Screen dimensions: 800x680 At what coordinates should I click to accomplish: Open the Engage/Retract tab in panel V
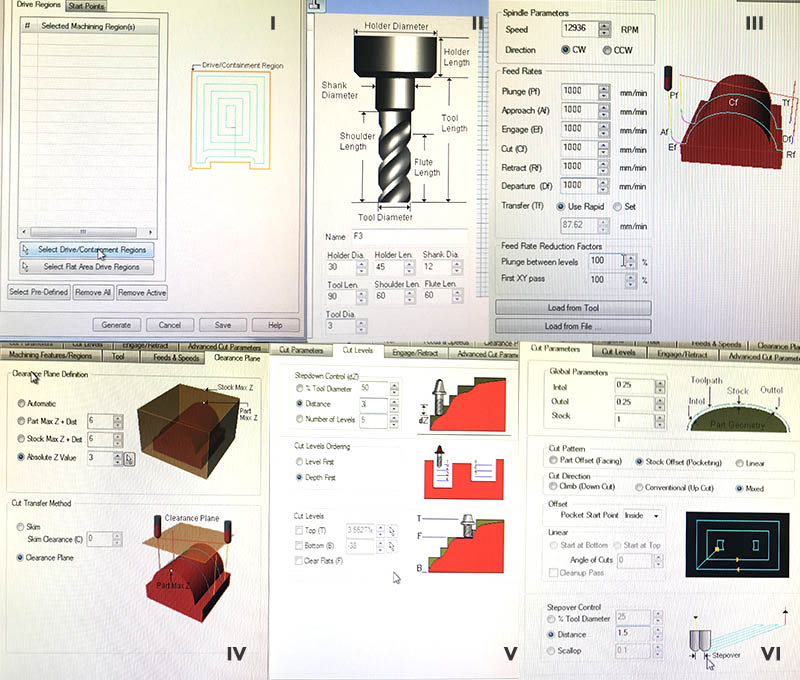click(415, 352)
